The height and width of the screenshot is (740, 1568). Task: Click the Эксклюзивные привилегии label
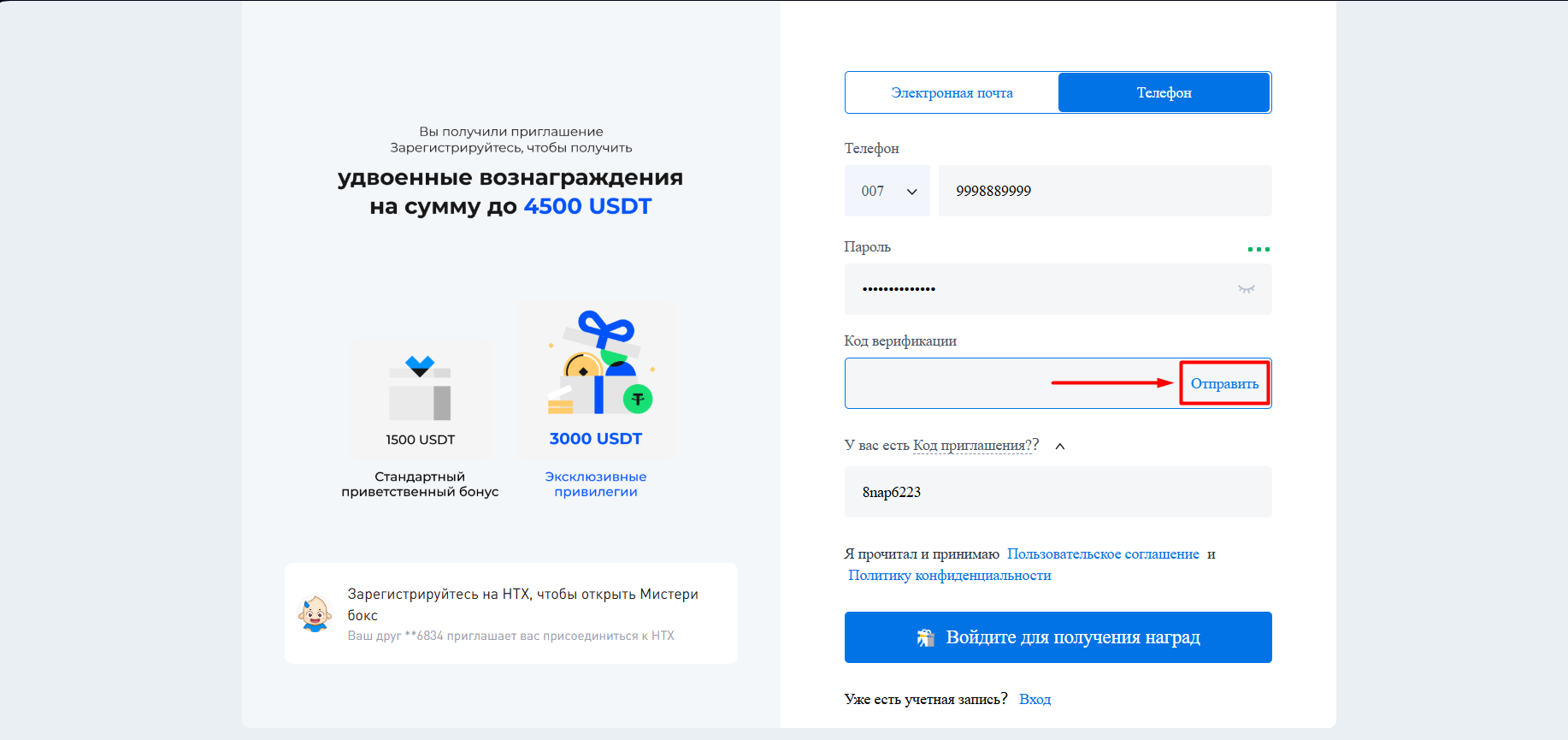(x=596, y=484)
